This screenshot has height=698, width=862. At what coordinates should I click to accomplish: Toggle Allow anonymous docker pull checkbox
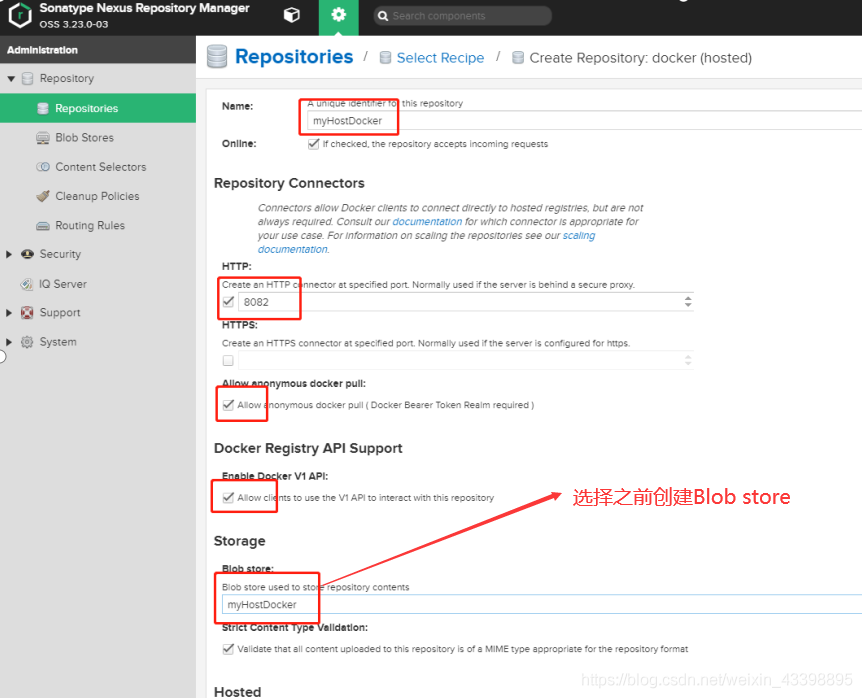[228, 405]
